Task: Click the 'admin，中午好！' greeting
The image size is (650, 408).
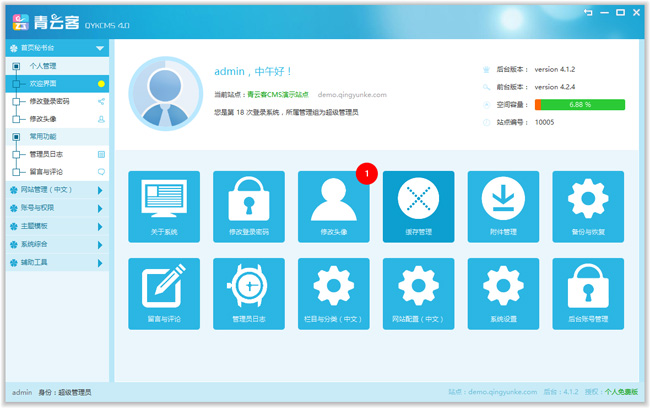Action: [253, 71]
